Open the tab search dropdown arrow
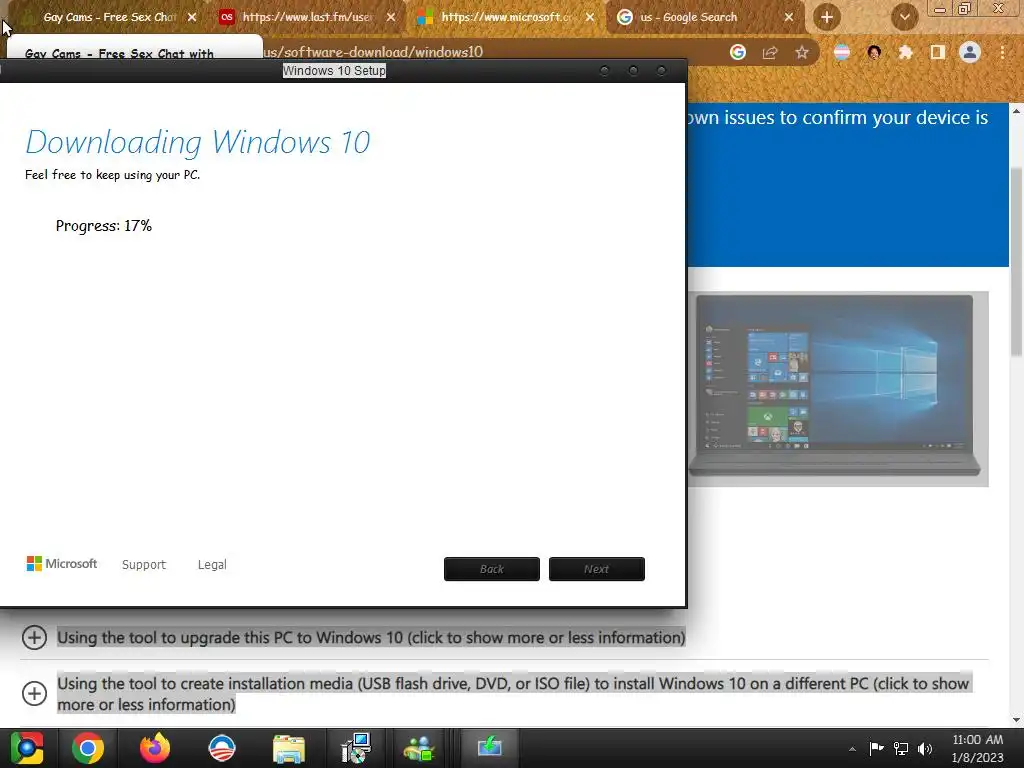The width and height of the screenshot is (1024, 768). click(x=904, y=17)
